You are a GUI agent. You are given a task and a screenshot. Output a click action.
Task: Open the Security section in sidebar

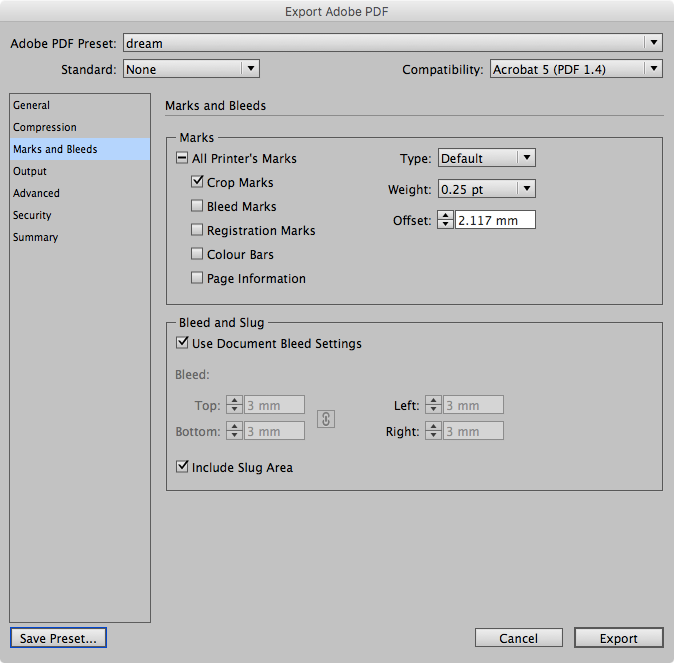point(32,215)
